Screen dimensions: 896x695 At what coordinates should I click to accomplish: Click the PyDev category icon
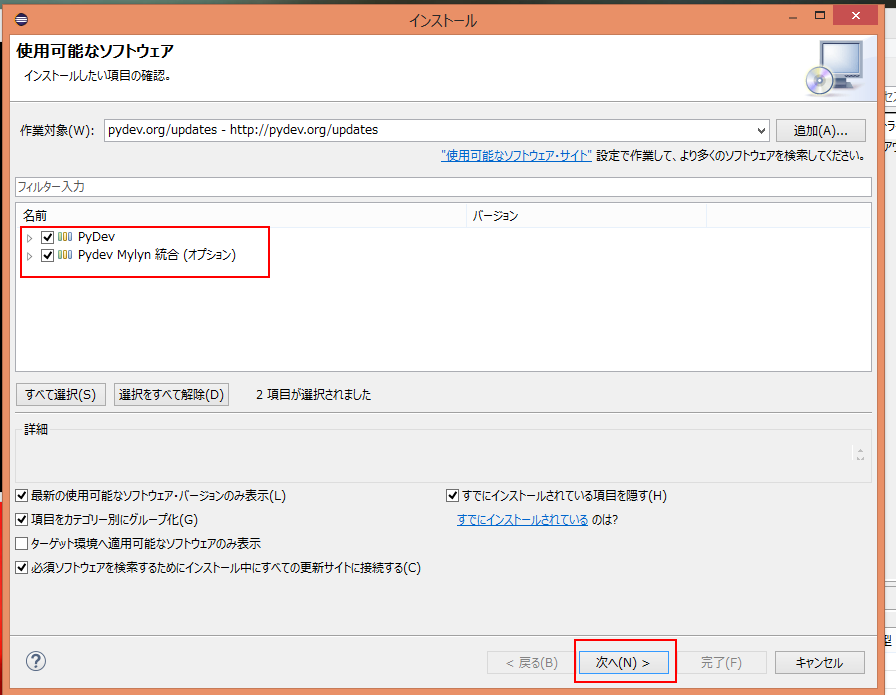click(65, 237)
